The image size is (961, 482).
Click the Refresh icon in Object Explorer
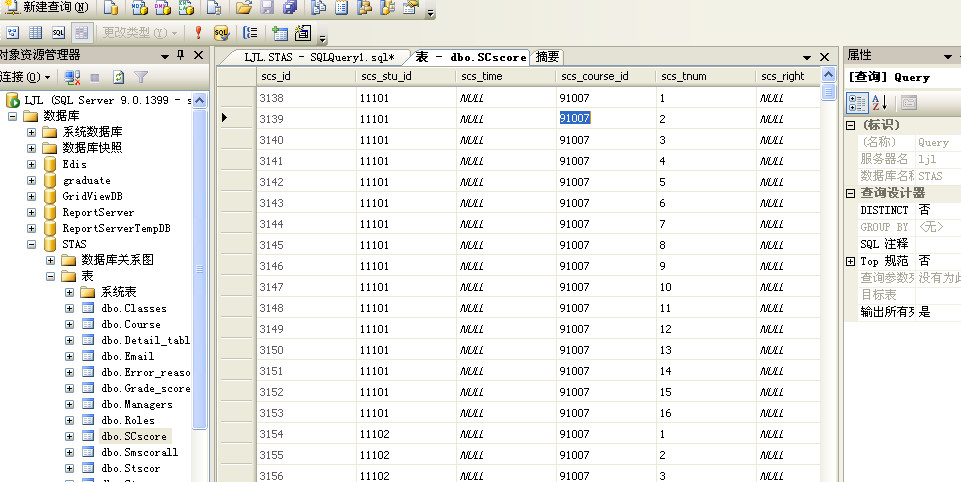click(x=118, y=76)
